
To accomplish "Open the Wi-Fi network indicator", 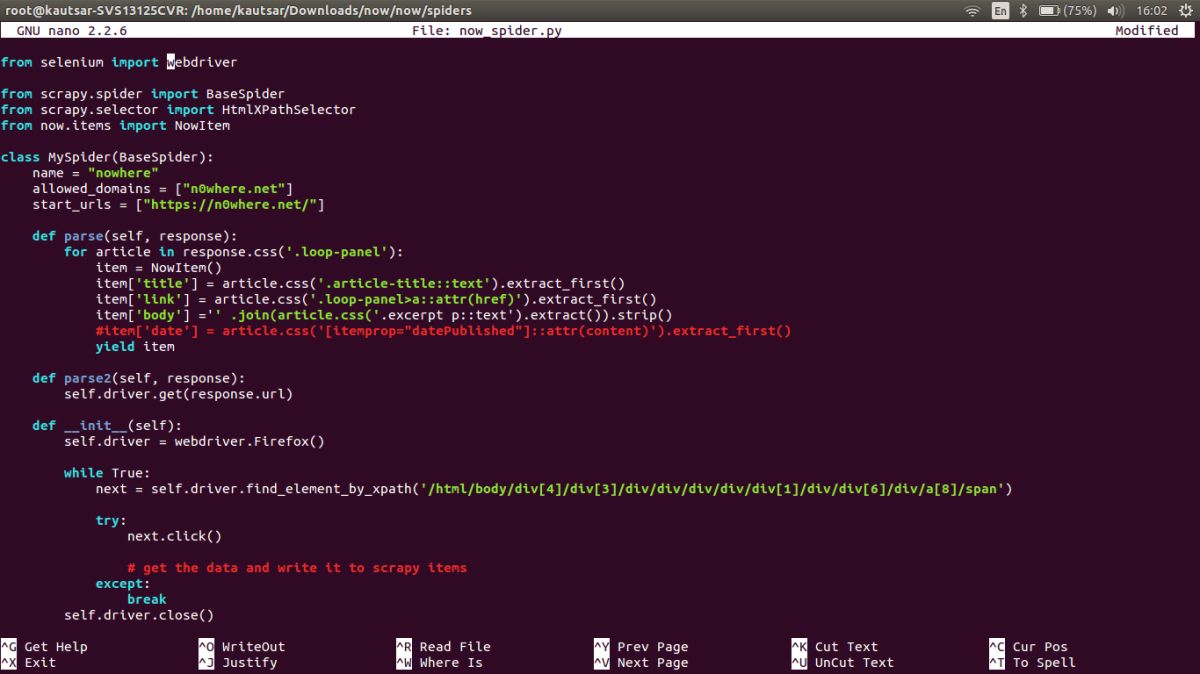I will tap(972, 10).
